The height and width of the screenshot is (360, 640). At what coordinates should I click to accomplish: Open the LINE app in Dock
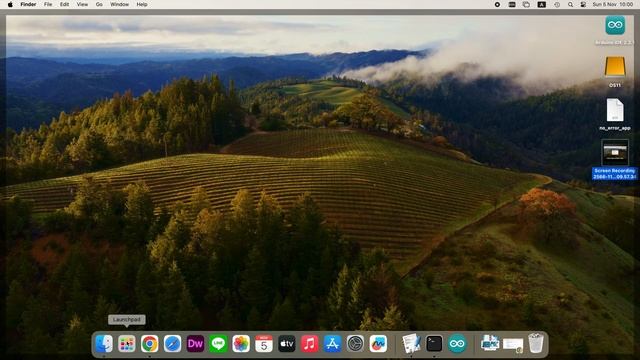pyautogui.click(x=218, y=344)
